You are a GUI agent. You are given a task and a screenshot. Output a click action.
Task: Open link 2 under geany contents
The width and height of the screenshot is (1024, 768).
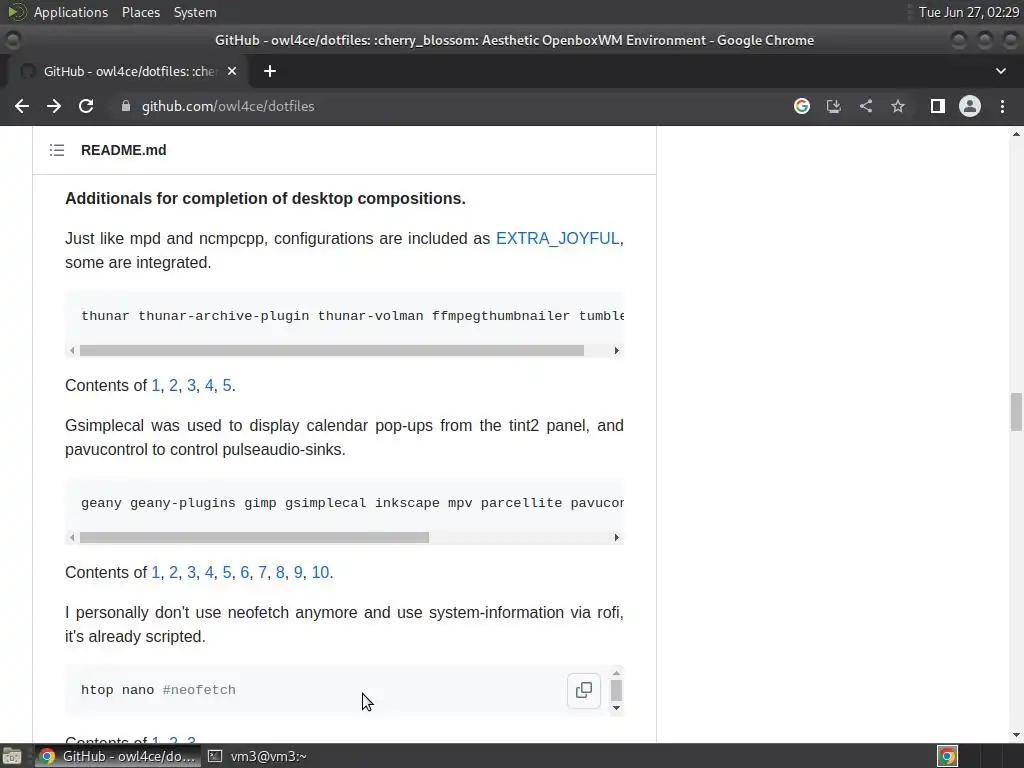(173, 572)
